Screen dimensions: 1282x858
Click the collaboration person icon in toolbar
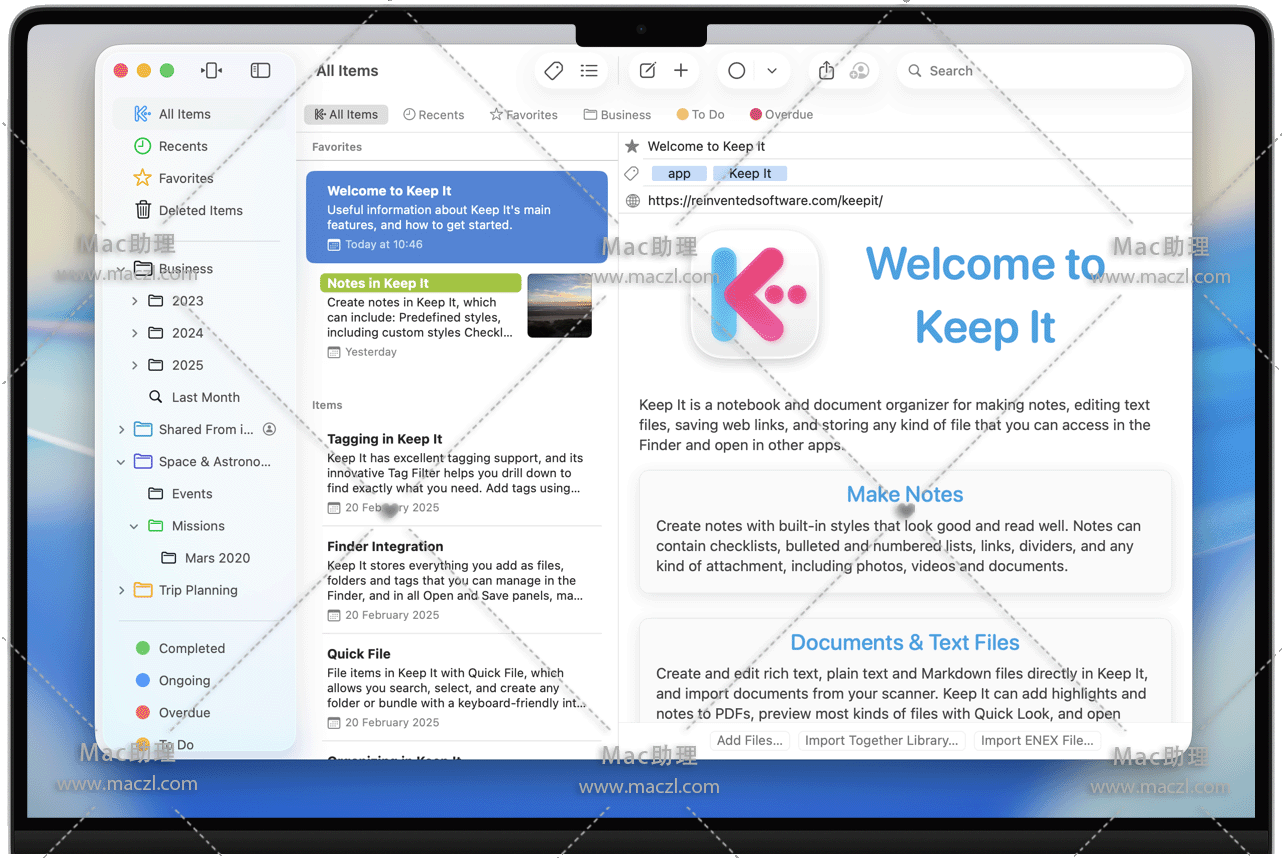click(x=859, y=71)
